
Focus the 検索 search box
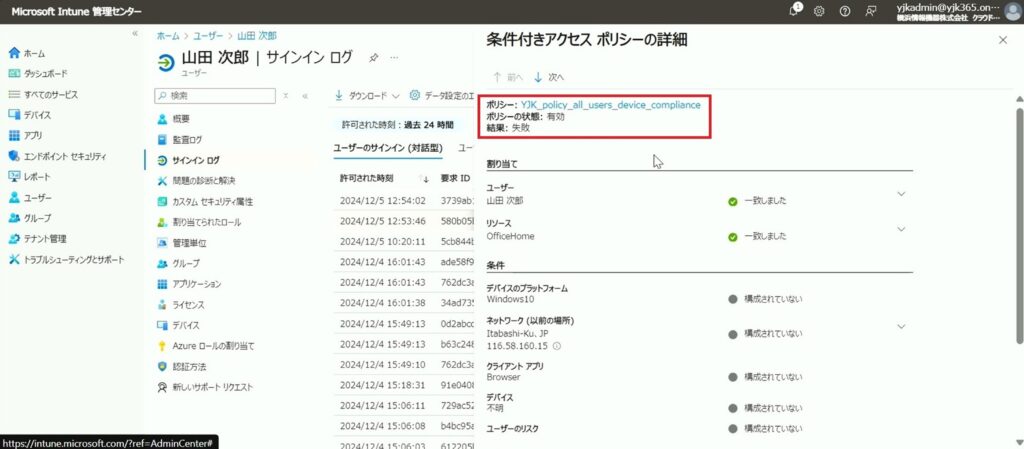[x=215, y=95]
